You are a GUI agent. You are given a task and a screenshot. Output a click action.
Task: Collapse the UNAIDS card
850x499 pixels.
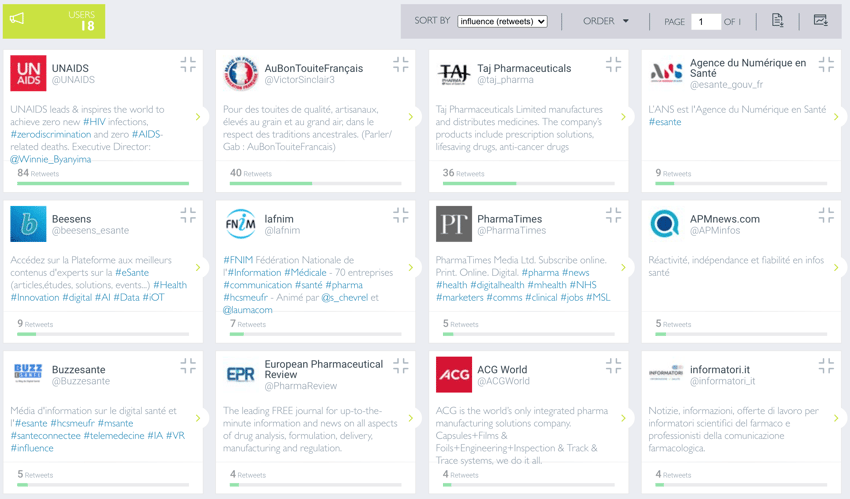click(x=188, y=64)
